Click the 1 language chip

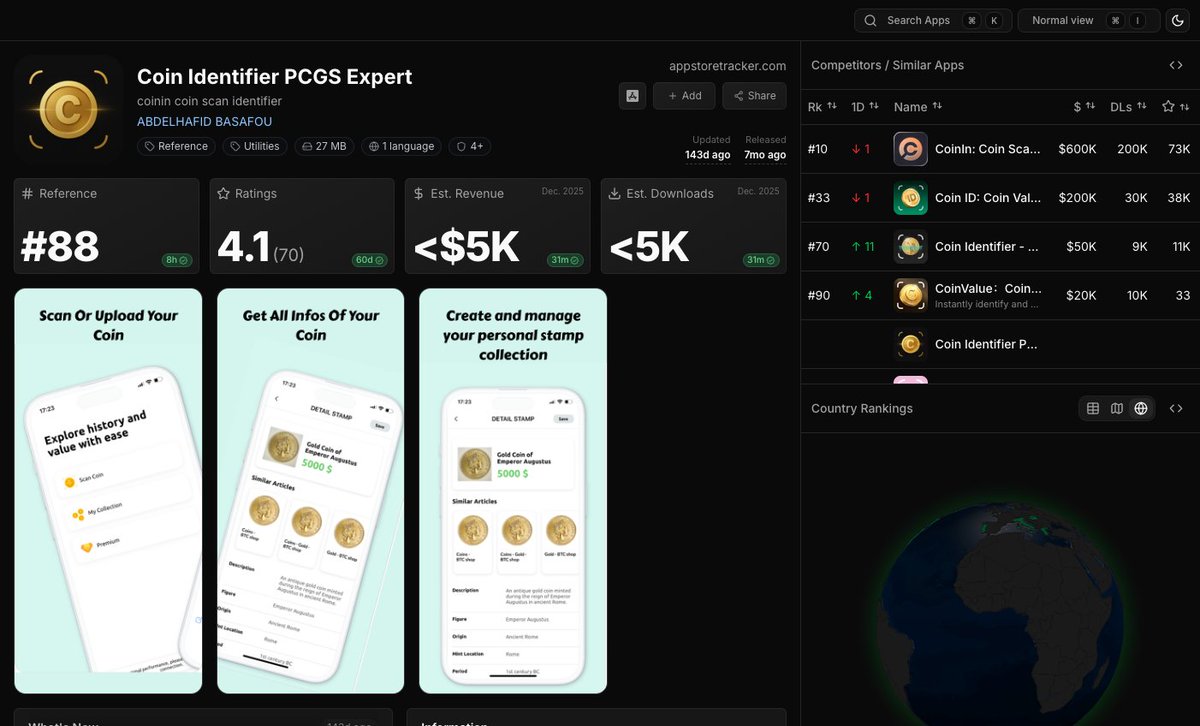coord(401,146)
